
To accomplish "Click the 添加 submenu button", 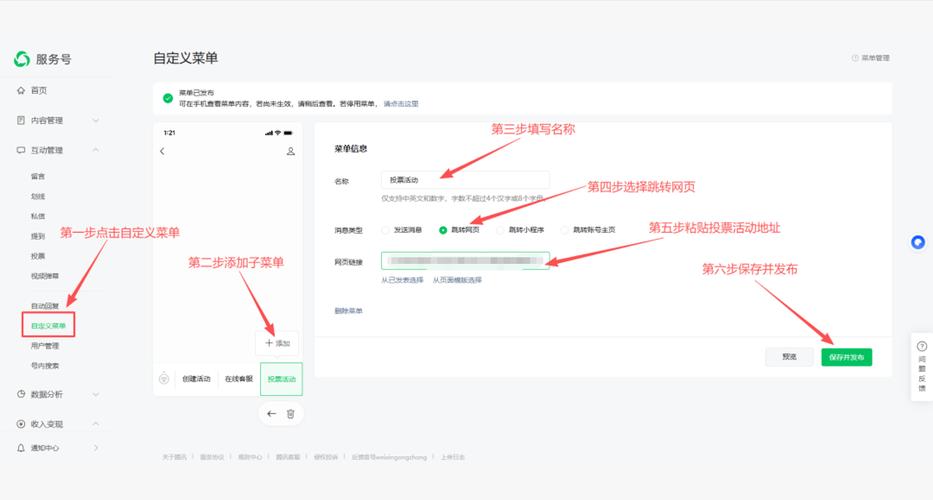I will [277, 343].
